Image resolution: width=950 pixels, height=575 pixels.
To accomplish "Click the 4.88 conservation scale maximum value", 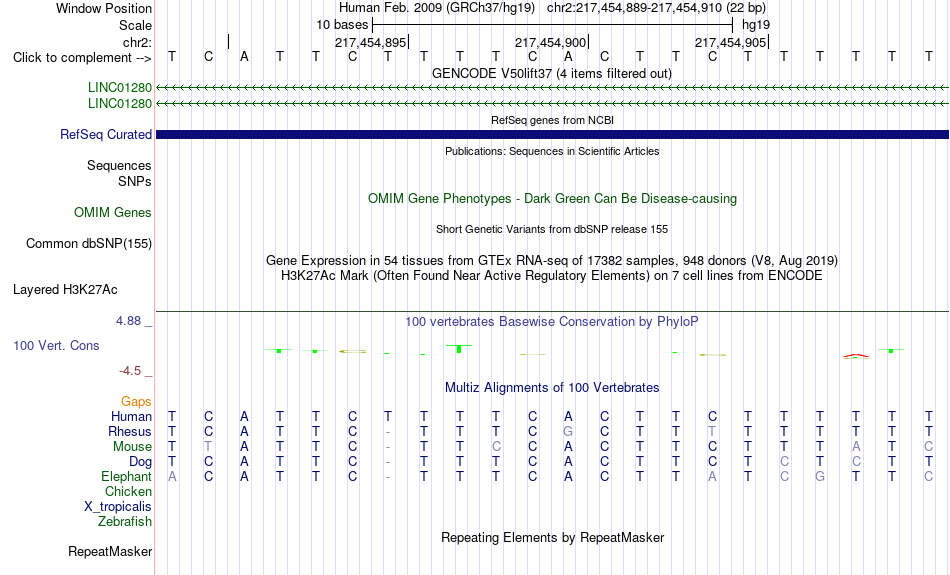I will click(128, 321).
